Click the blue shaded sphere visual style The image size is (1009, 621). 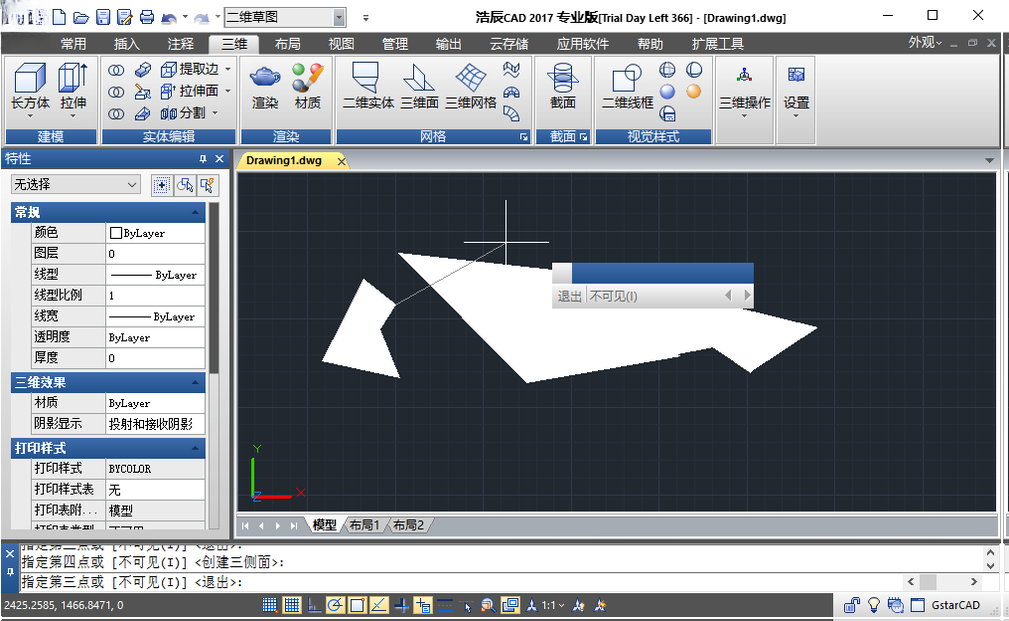tap(667, 91)
